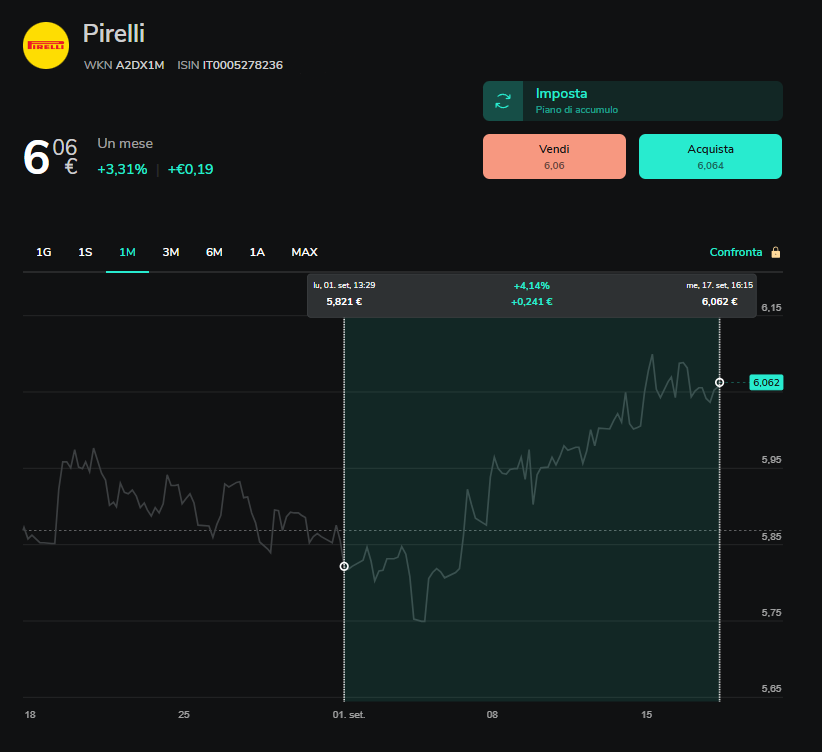Click the 5,95 price axis label

tap(771, 460)
